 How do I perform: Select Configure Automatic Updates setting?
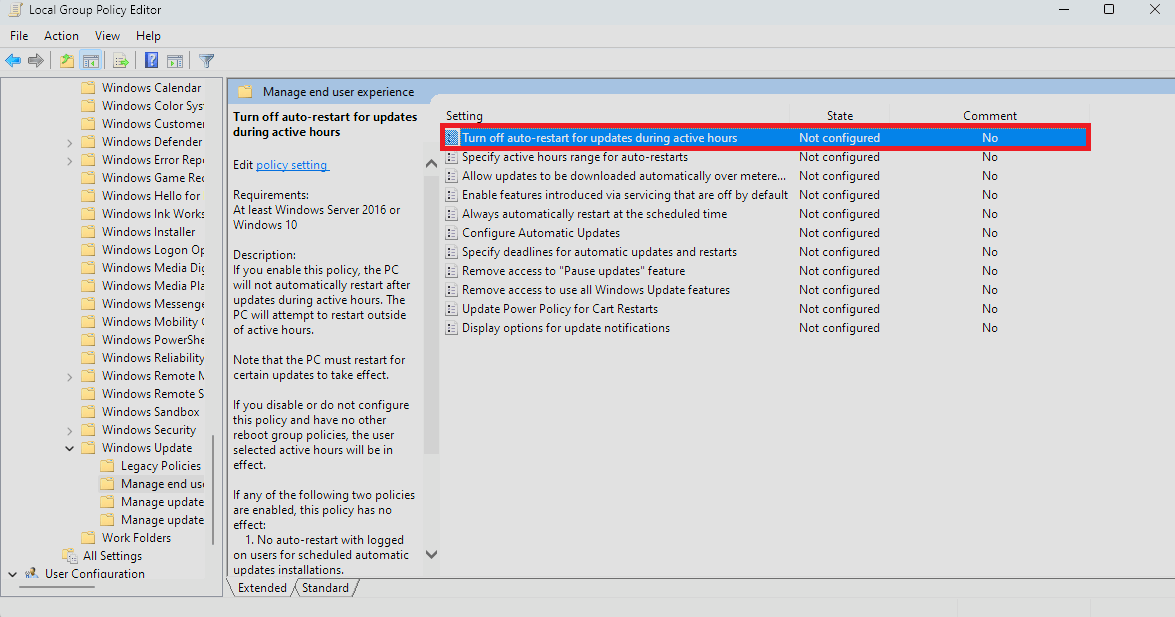[542, 232]
